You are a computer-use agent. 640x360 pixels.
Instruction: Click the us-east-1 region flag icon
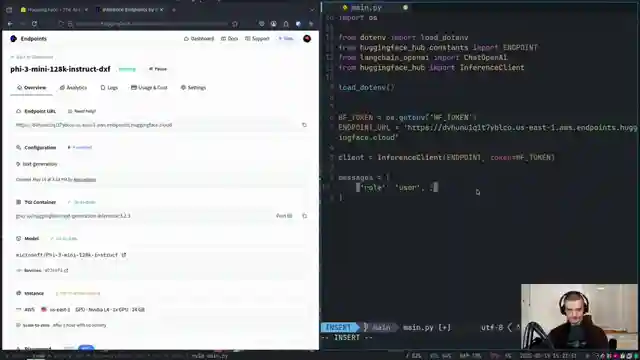coord(44,309)
